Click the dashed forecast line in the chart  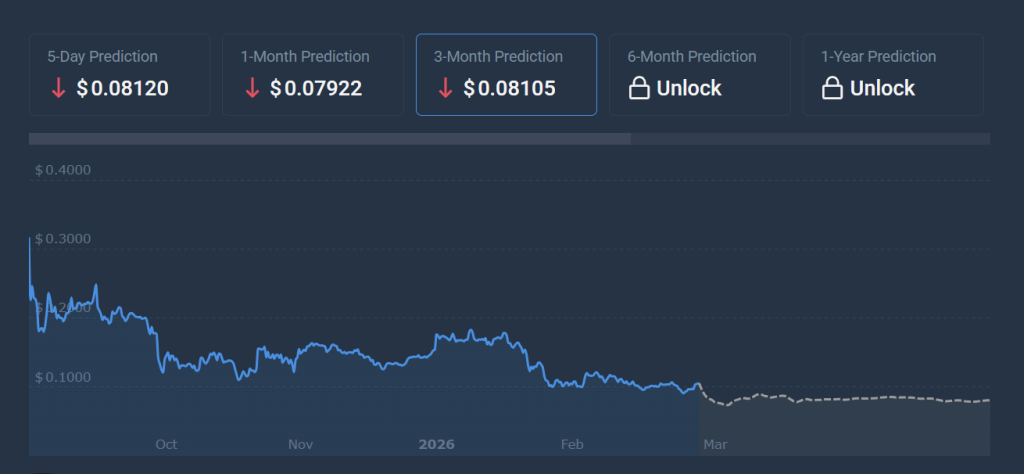(x=850, y=399)
